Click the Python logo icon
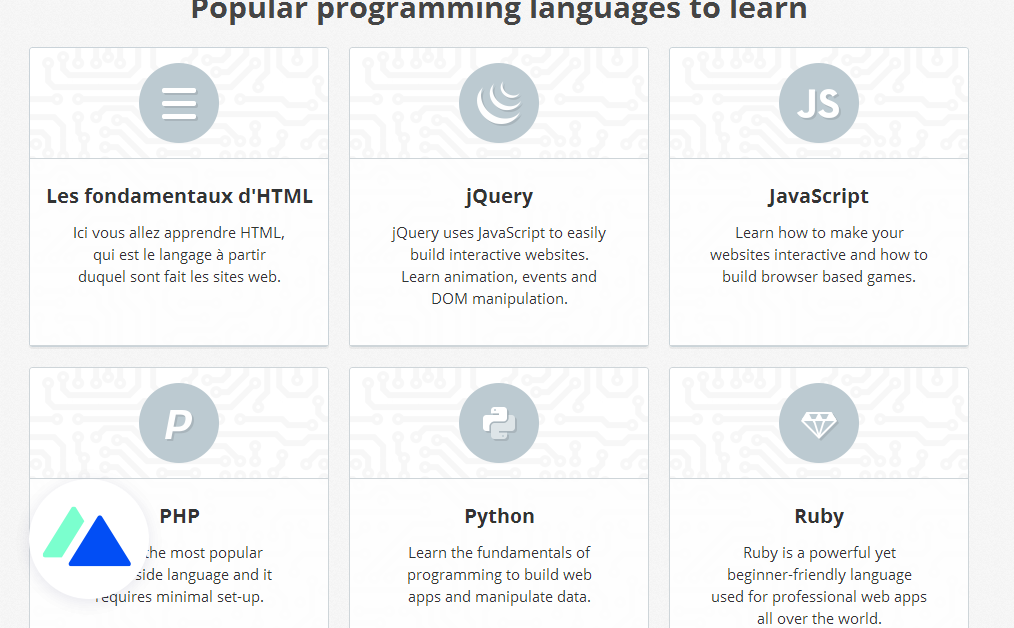Viewport: 1014px width, 628px height. point(498,422)
